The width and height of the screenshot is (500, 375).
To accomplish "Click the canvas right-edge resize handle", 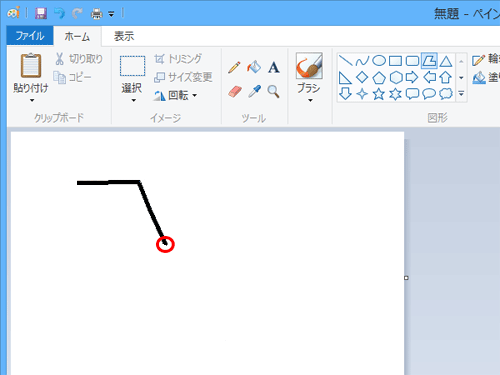I will 406,278.
